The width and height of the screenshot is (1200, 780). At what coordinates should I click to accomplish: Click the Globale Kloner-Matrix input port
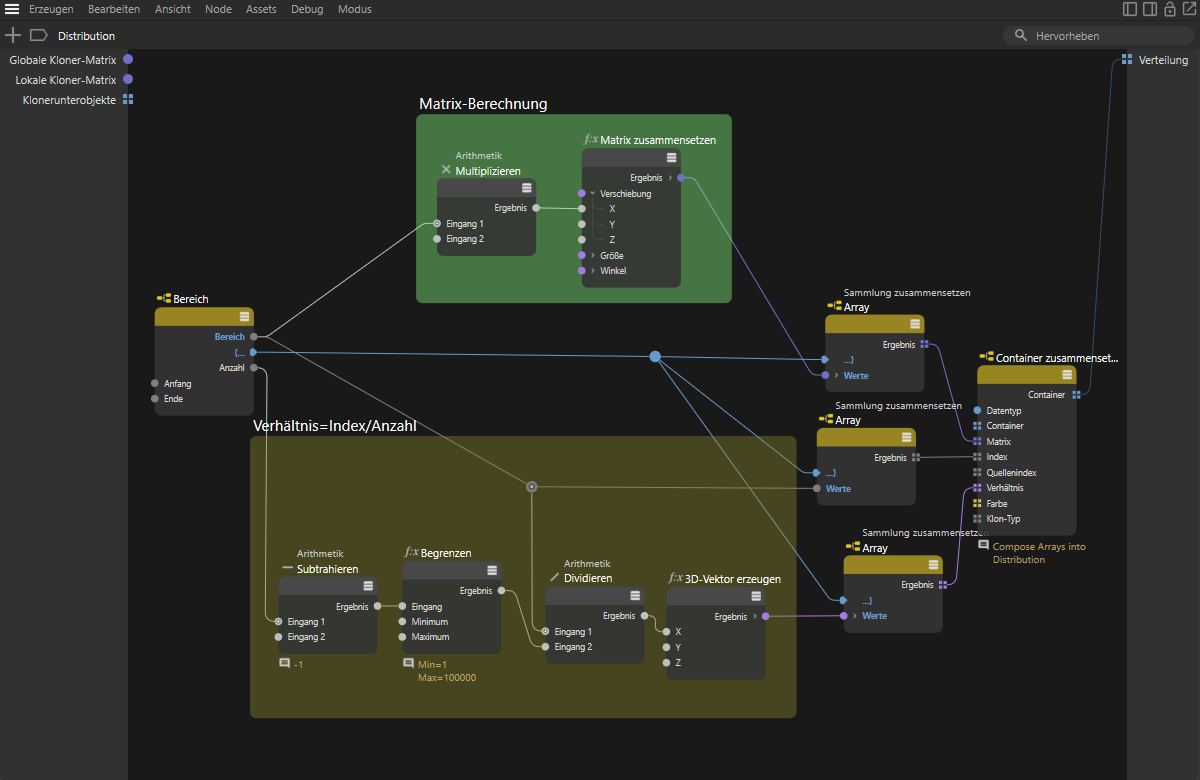tap(127, 60)
